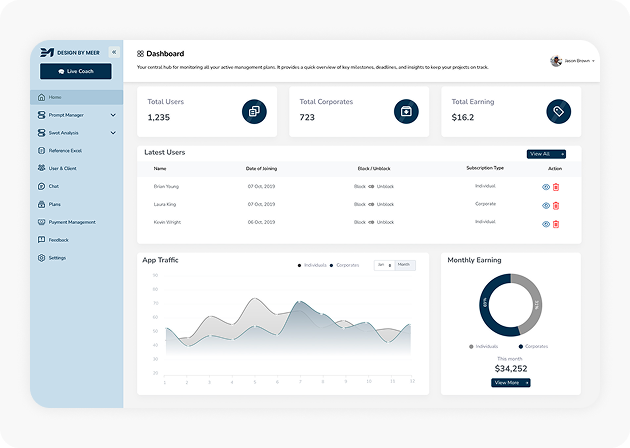Click the gray 31% donut segment
The height and width of the screenshot is (448, 630).
click(536, 305)
